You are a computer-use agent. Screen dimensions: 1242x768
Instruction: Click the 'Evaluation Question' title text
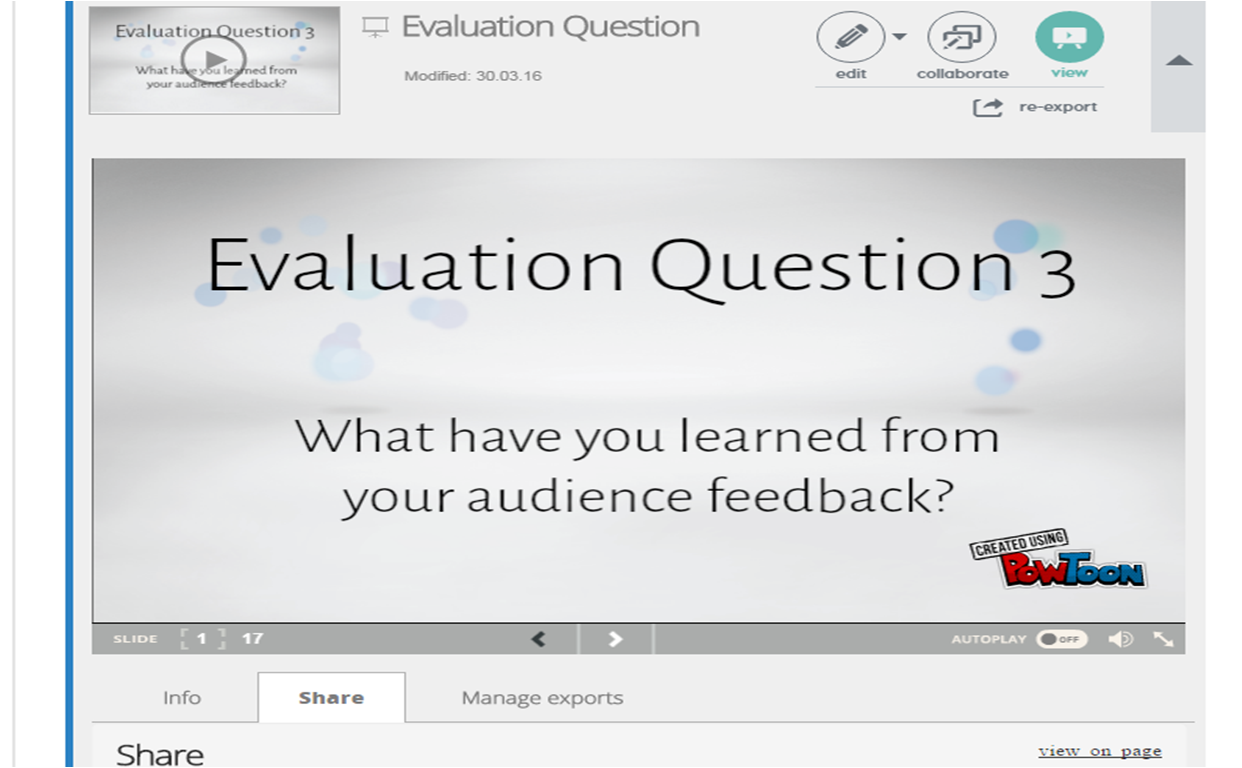[551, 27]
